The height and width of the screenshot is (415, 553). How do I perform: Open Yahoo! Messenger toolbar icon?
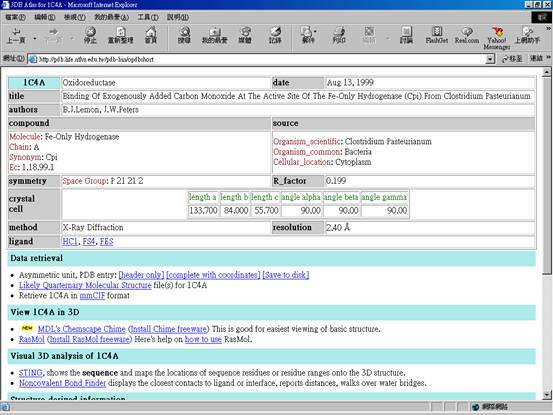[497, 38]
